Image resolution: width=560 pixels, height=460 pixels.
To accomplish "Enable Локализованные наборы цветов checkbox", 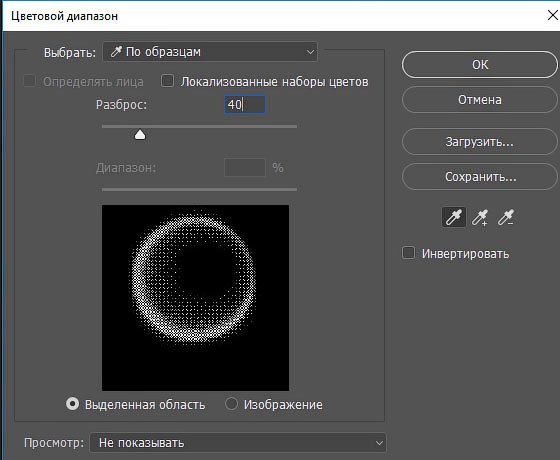I will tap(167, 81).
